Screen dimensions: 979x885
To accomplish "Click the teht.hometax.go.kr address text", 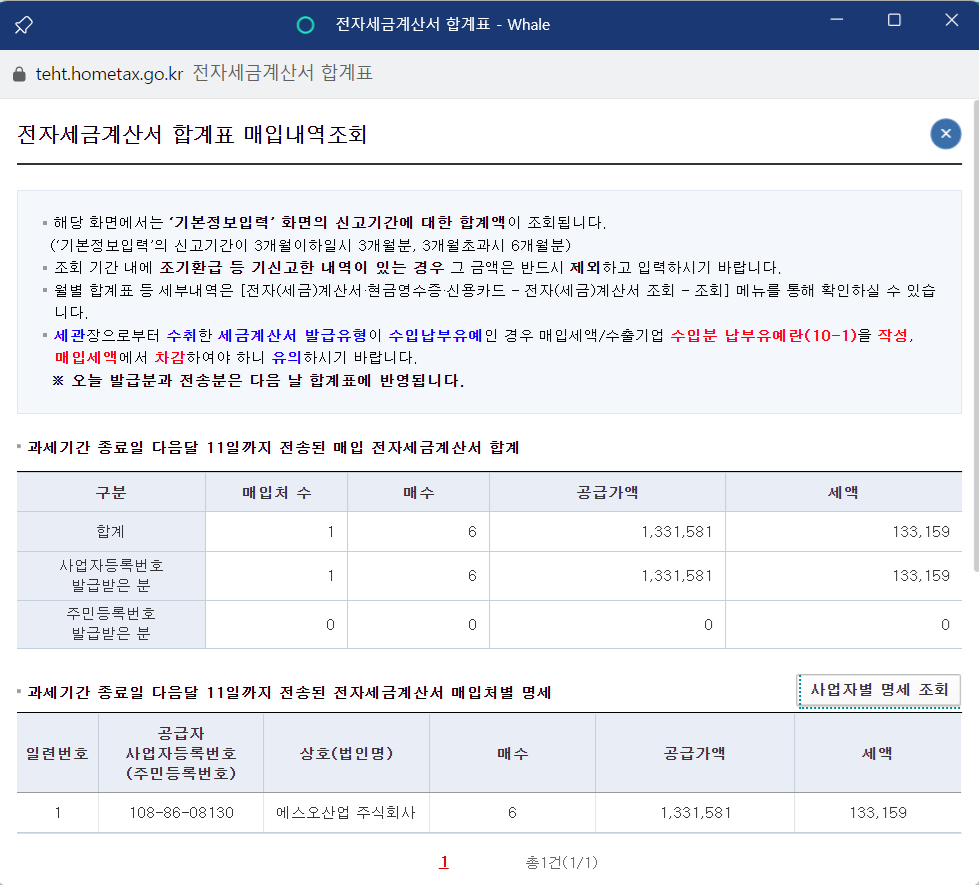I will click(x=109, y=74).
